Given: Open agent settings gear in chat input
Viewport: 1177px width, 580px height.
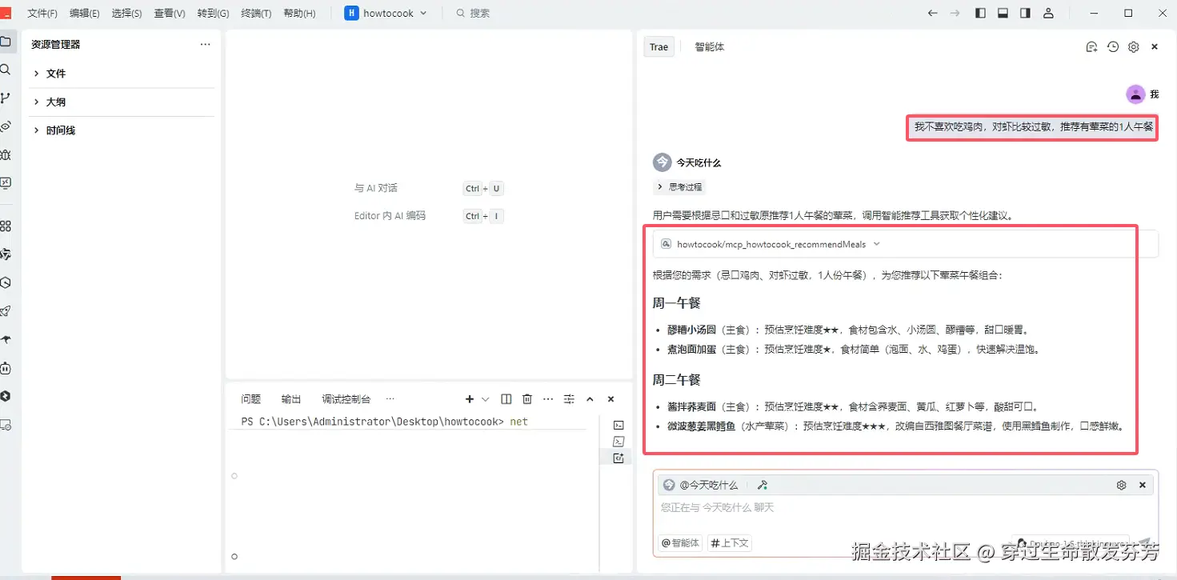Looking at the screenshot, I should [1121, 485].
